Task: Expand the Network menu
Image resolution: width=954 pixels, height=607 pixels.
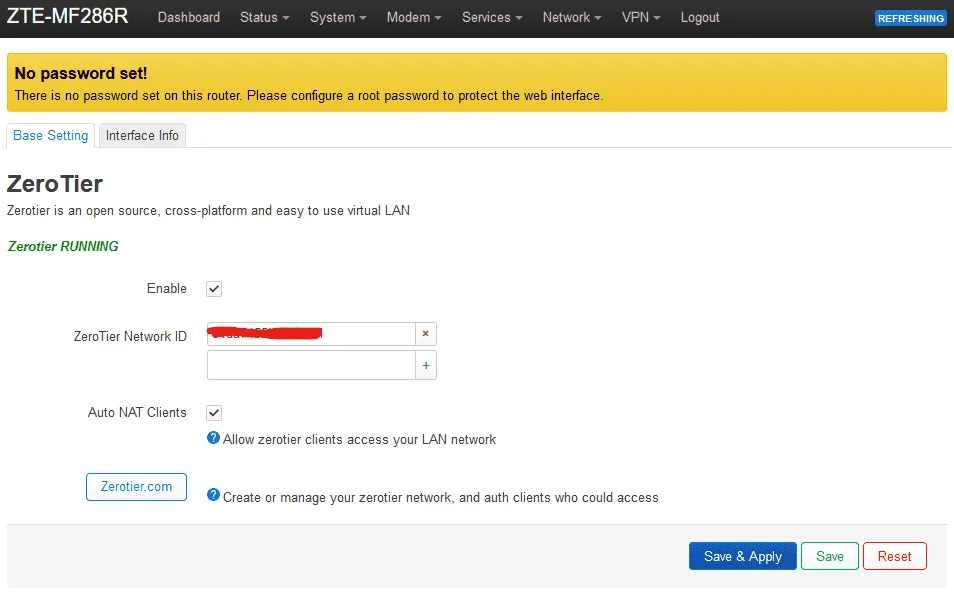Action: tap(571, 18)
